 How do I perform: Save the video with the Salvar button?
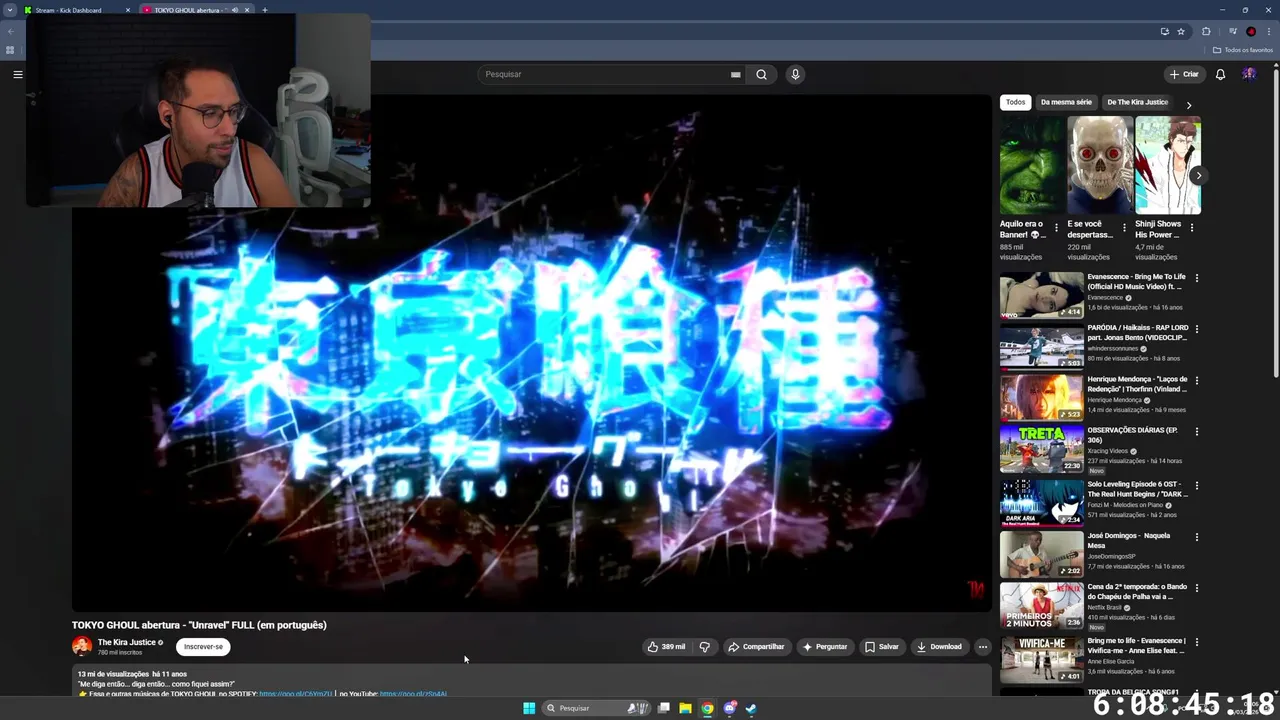(x=881, y=647)
